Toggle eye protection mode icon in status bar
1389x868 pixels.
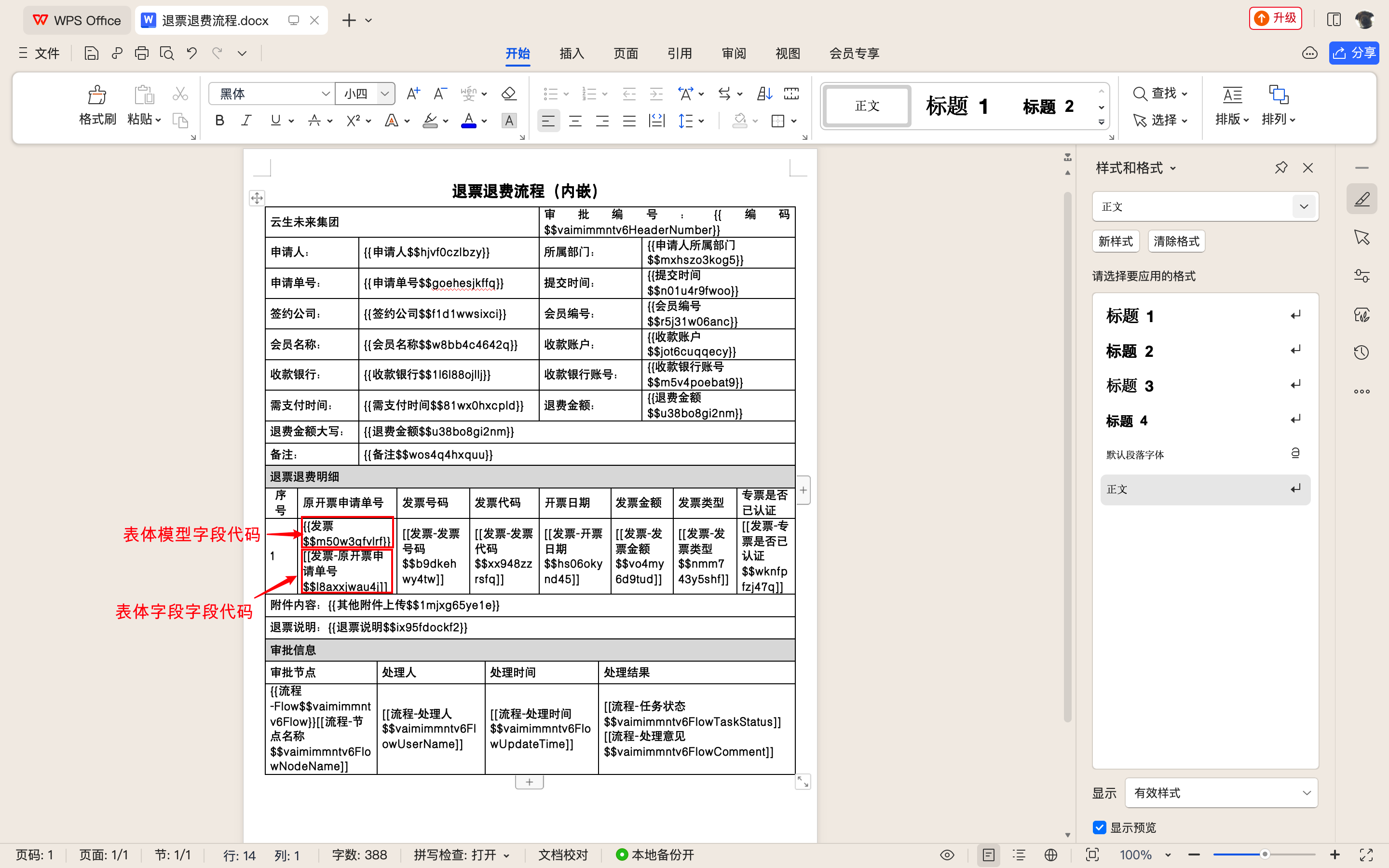click(947, 855)
